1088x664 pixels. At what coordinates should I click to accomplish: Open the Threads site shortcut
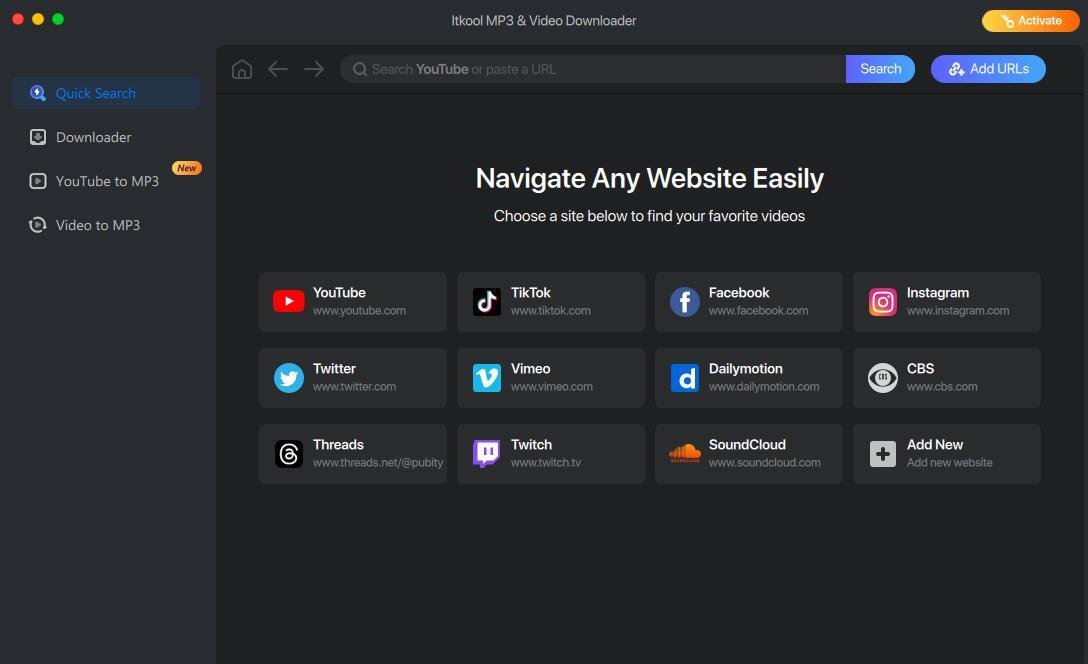pos(352,453)
